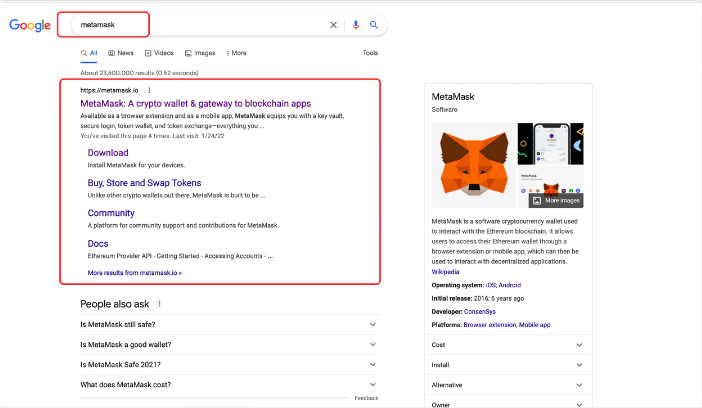Open the Community sitelink

pyautogui.click(x=111, y=213)
